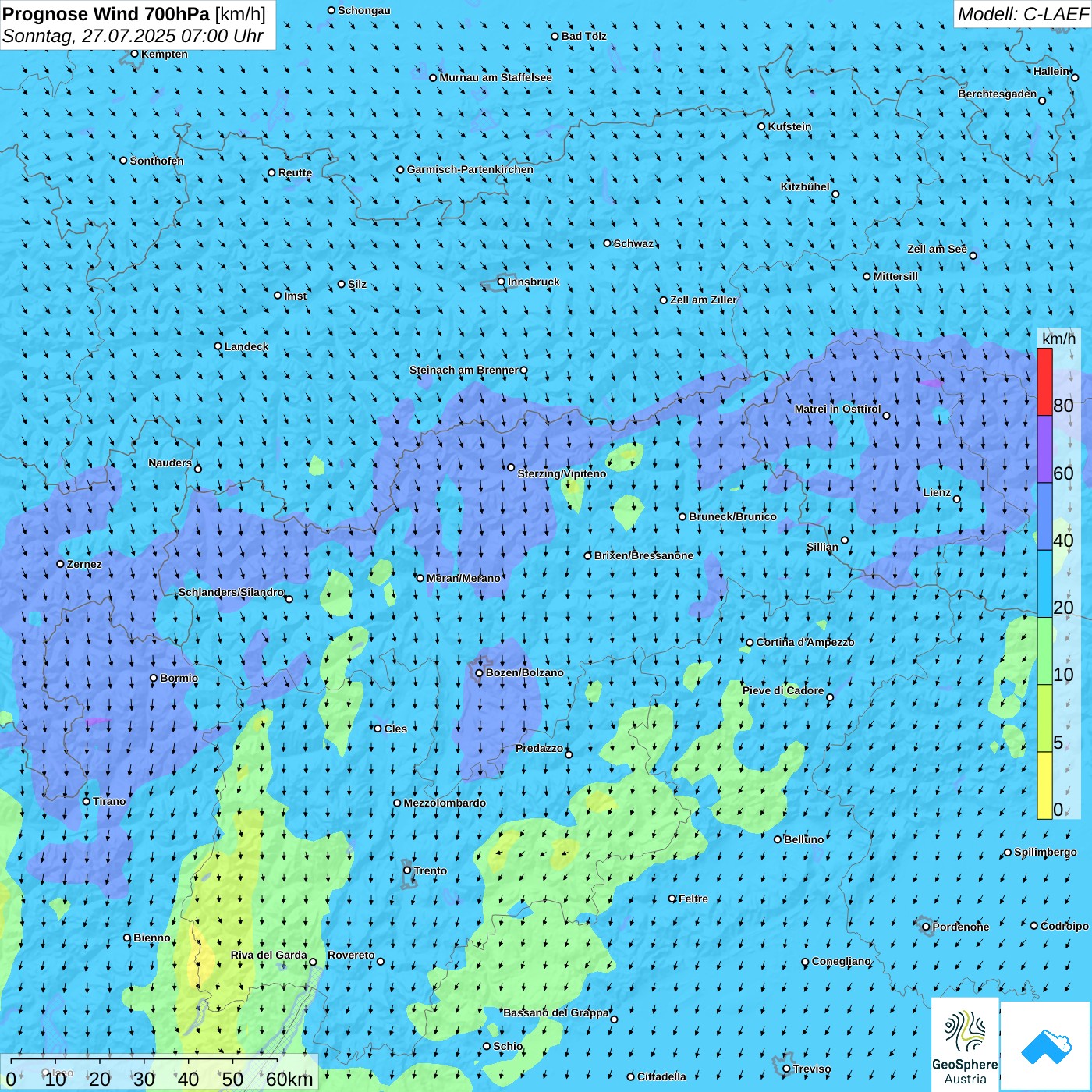Screen dimensions: 1092x1092
Task: Click the Treviso city label
Action: (811, 1069)
